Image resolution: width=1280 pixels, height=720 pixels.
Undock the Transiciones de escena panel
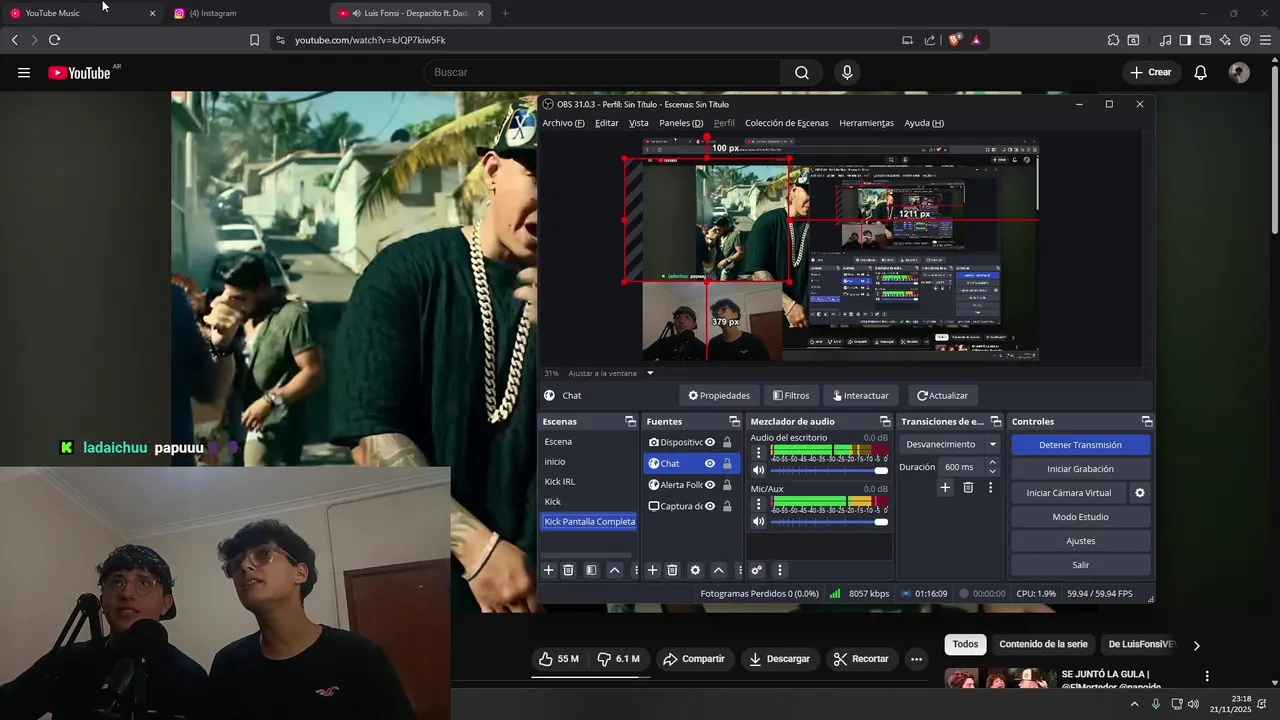[x=995, y=422]
